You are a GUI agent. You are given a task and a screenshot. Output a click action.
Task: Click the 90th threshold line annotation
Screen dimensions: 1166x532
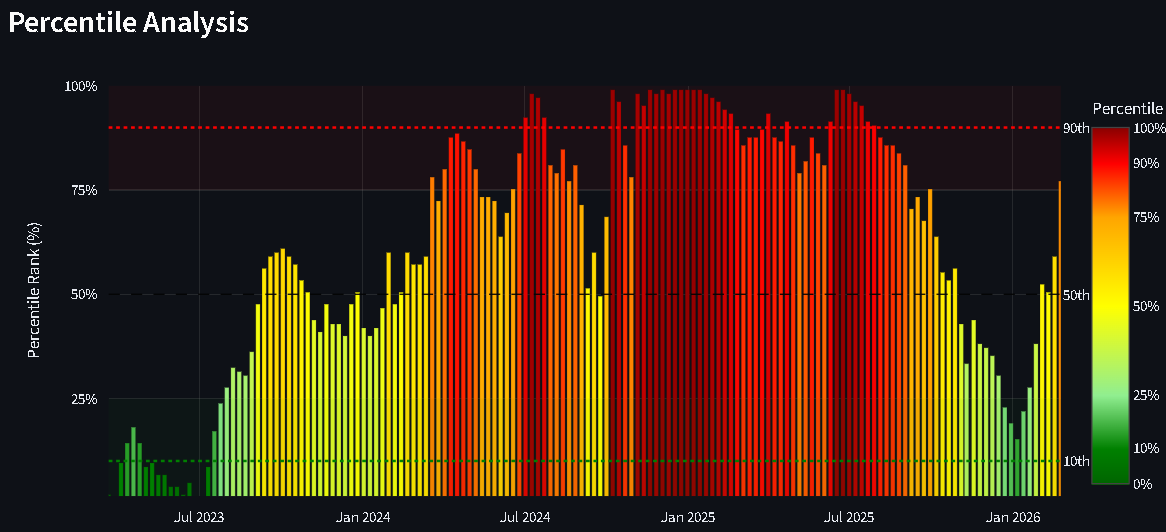pos(1075,129)
